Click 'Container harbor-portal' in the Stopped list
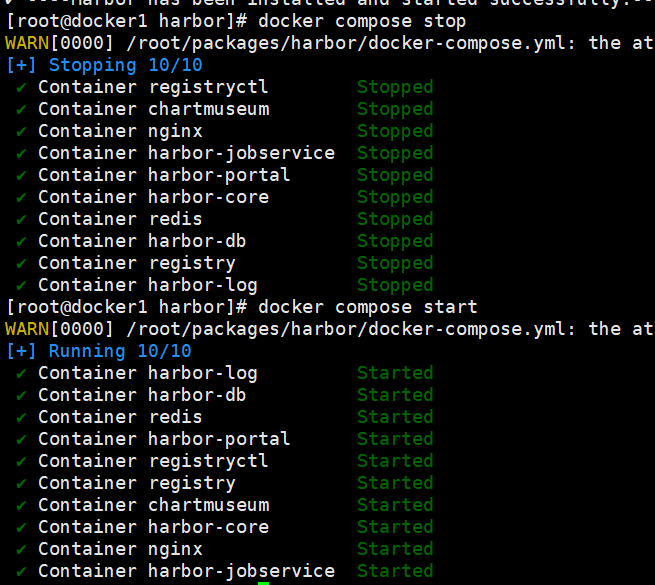655x585 pixels. point(164,175)
